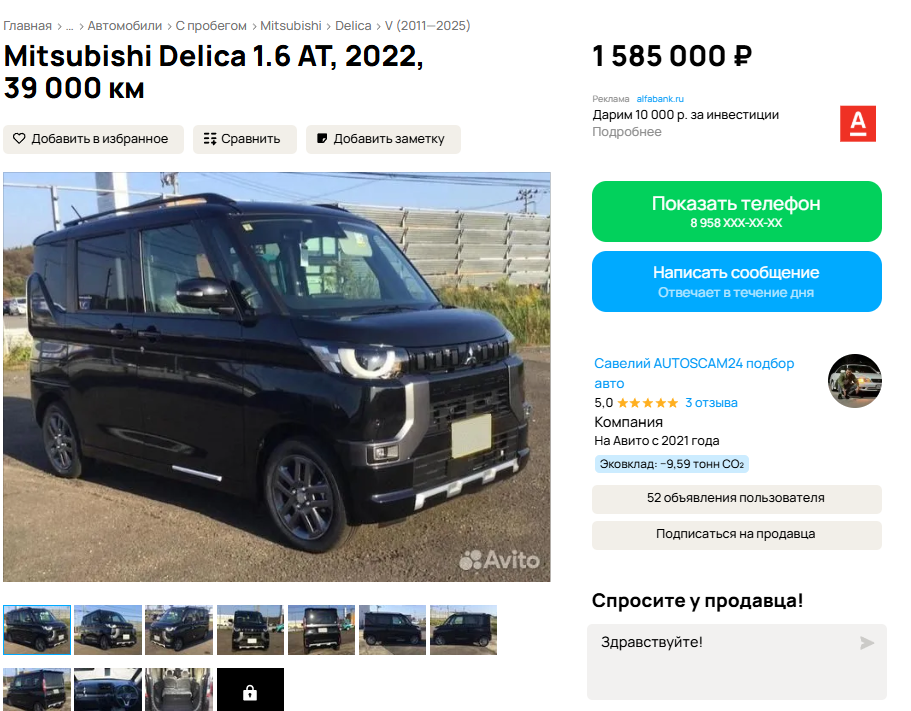Click the Здравствуйте! message input field

click(737, 662)
